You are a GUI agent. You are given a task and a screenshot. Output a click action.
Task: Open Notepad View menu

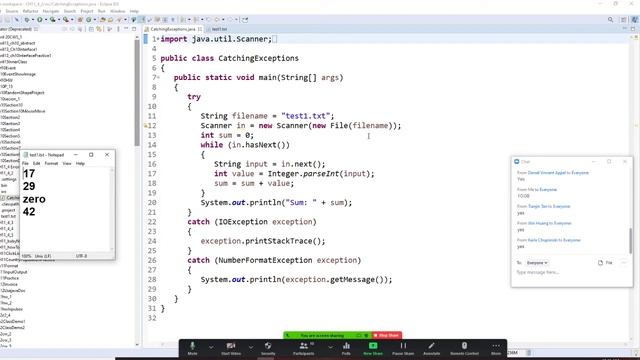click(67, 163)
